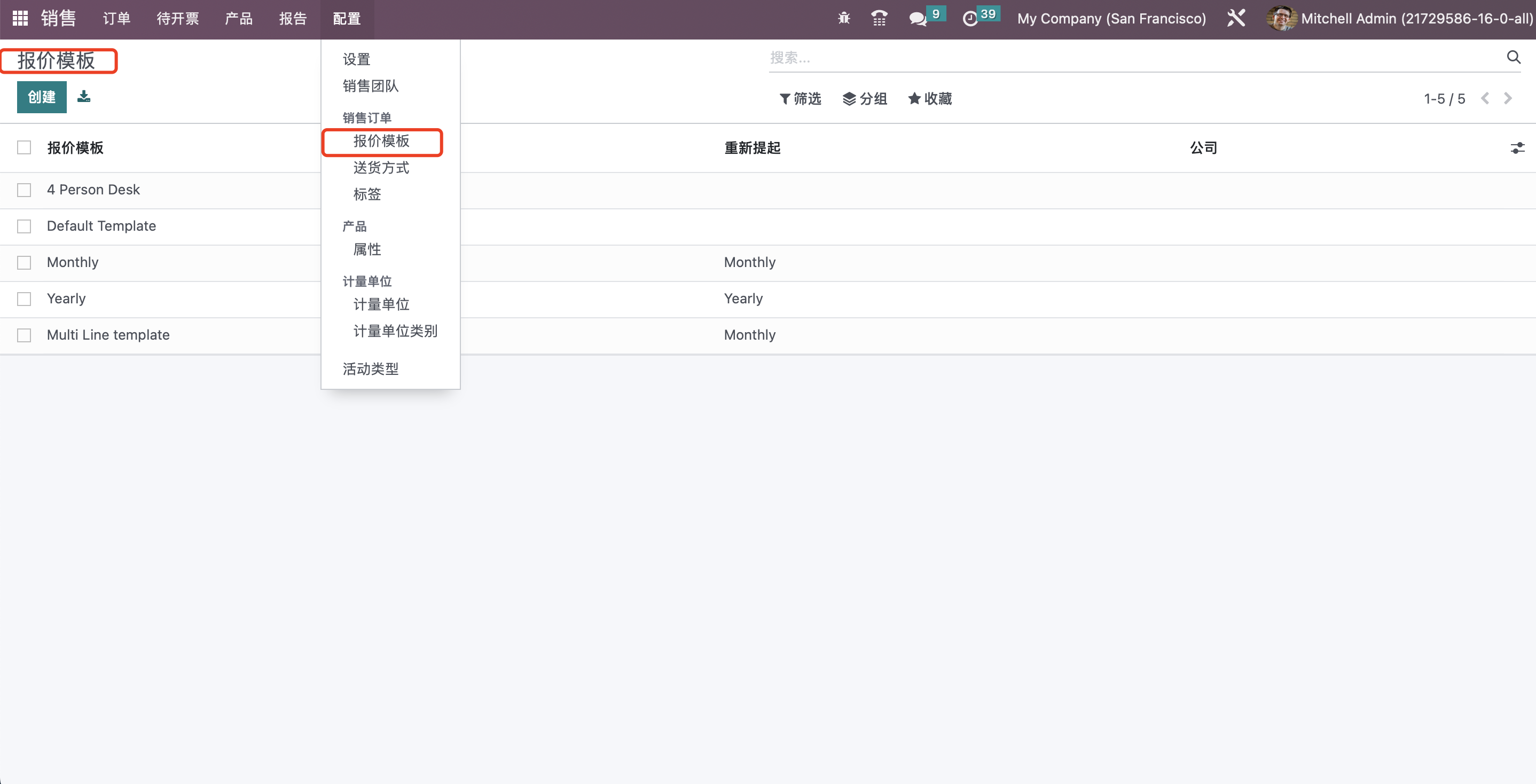Open the Default Template record
Screen dimensions: 1536x784
(101, 226)
